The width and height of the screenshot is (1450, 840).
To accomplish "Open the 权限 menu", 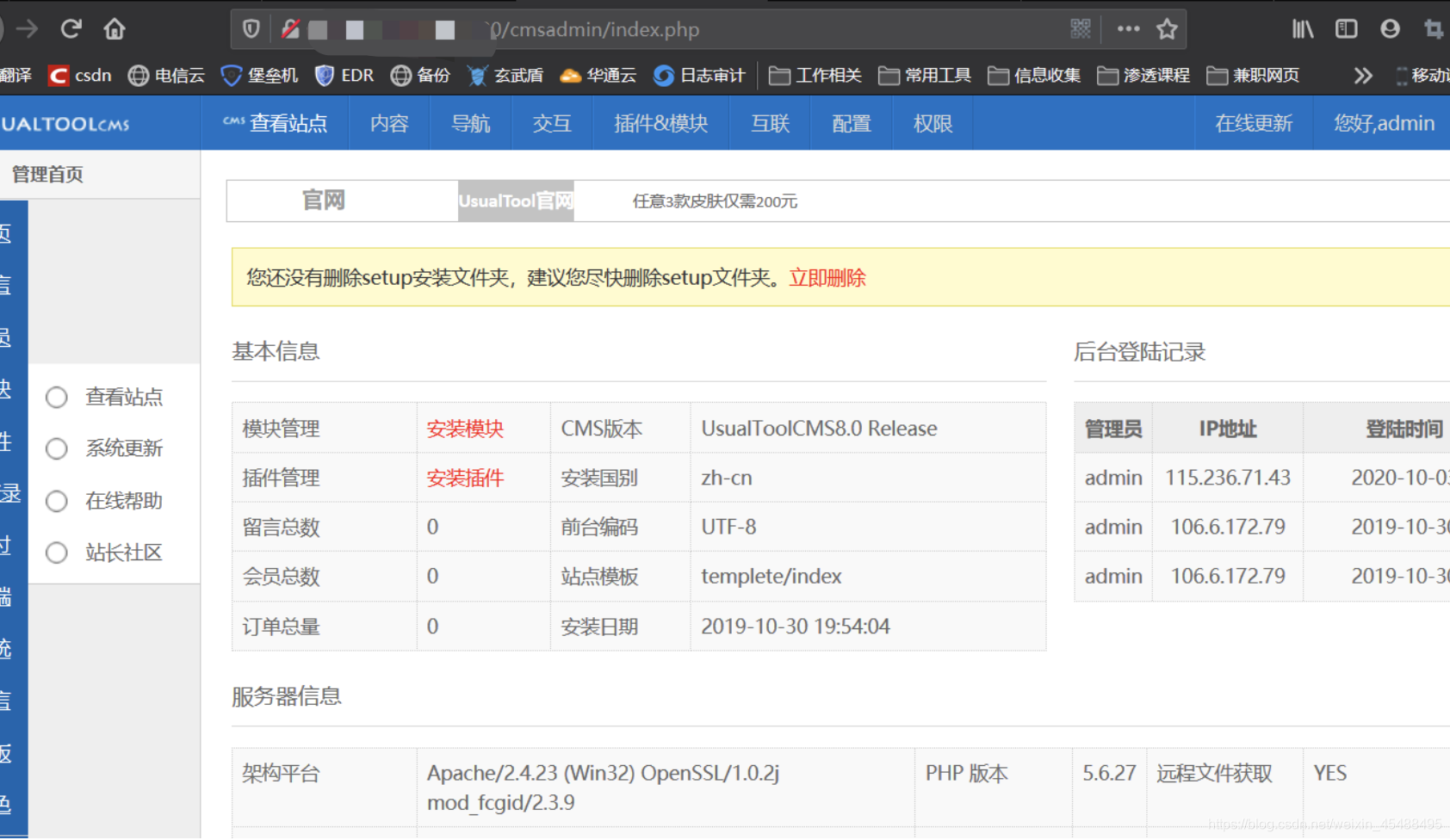I will coord(933,124).
